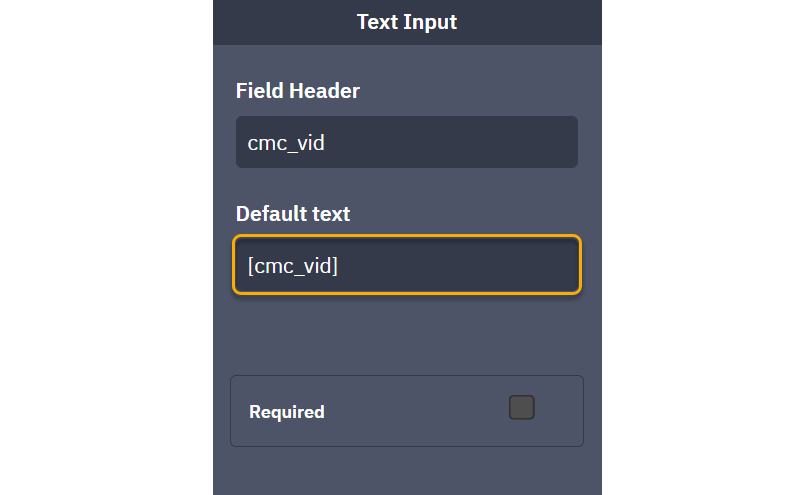Click the 'Text Input' panel title

tap(406, 21)
